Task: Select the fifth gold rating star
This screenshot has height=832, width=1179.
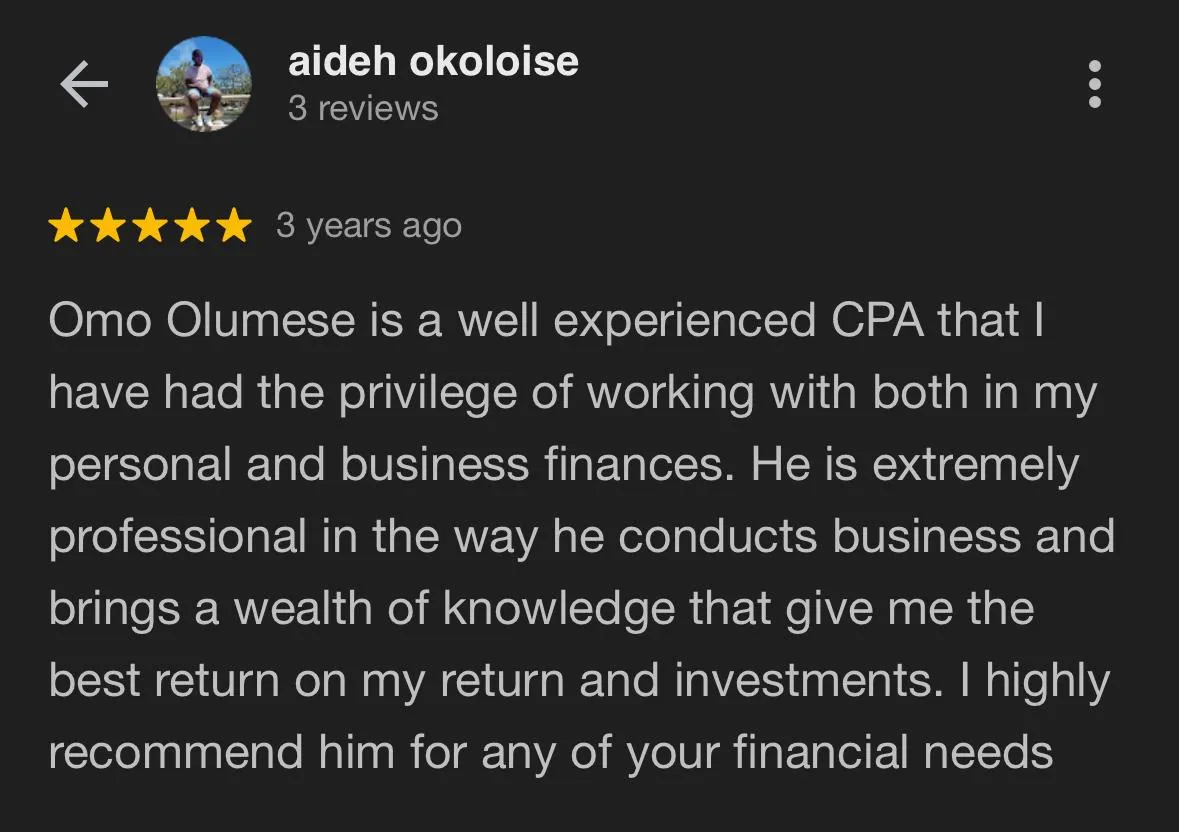Action: point(235,225)
